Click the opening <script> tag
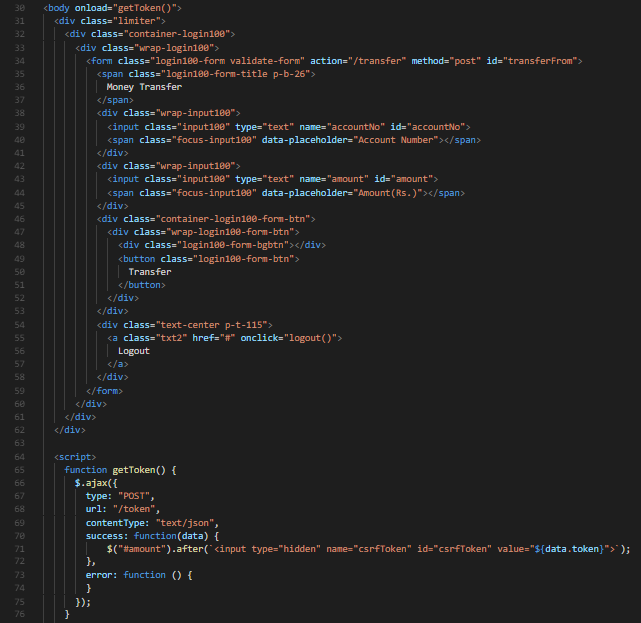The width and height of the screenshot is (641, 623). pos(75,457)
